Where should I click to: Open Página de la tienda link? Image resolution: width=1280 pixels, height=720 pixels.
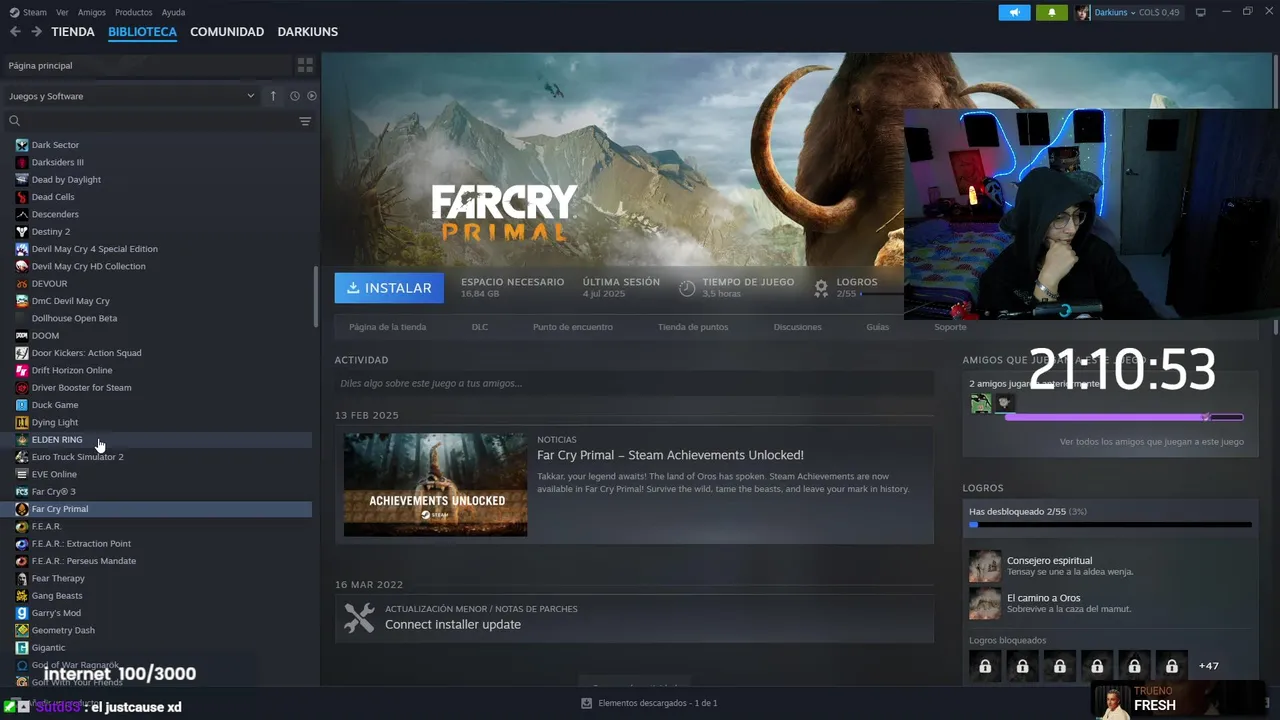click(x=387, y=327)
